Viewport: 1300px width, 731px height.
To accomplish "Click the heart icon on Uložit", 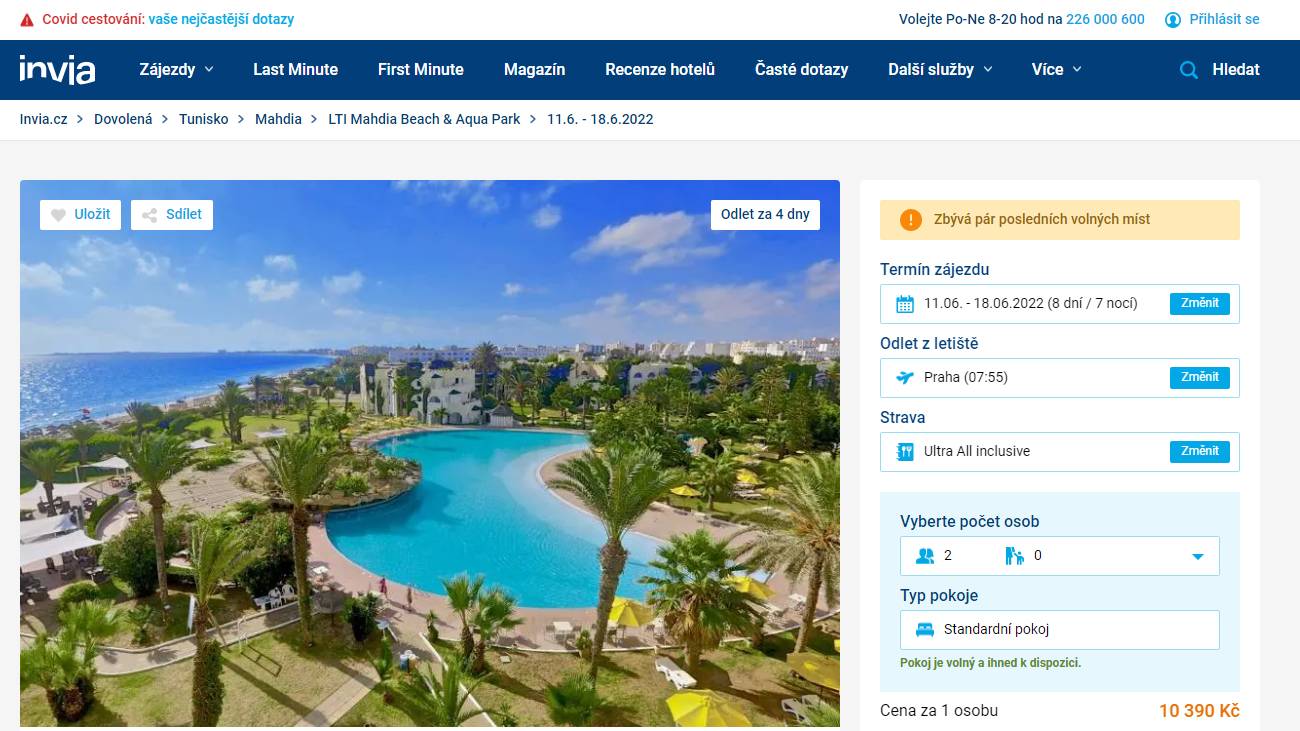I will click(58, 215).
